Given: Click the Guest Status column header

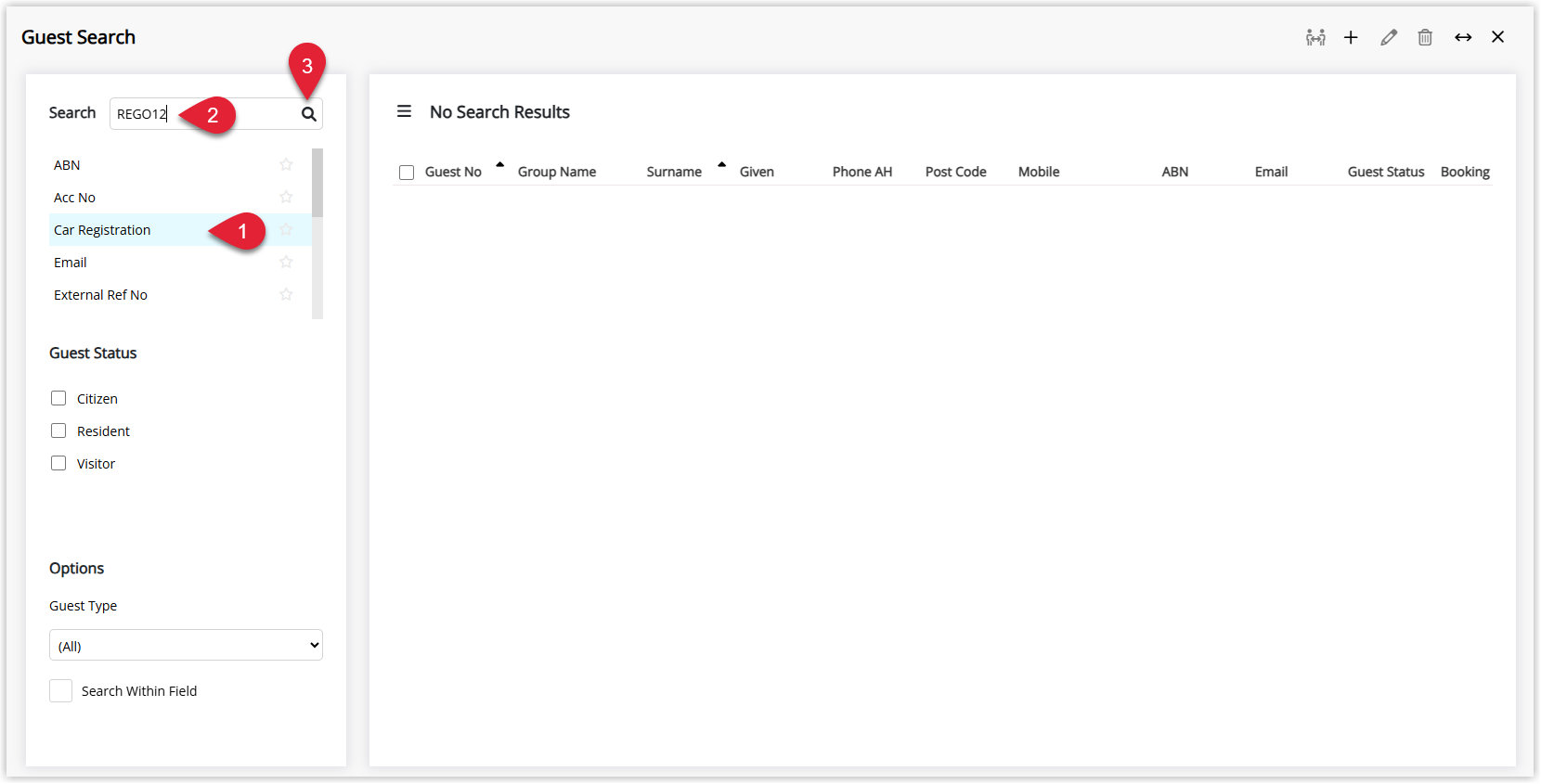Looking at the screenshot, I should 1386,172.
